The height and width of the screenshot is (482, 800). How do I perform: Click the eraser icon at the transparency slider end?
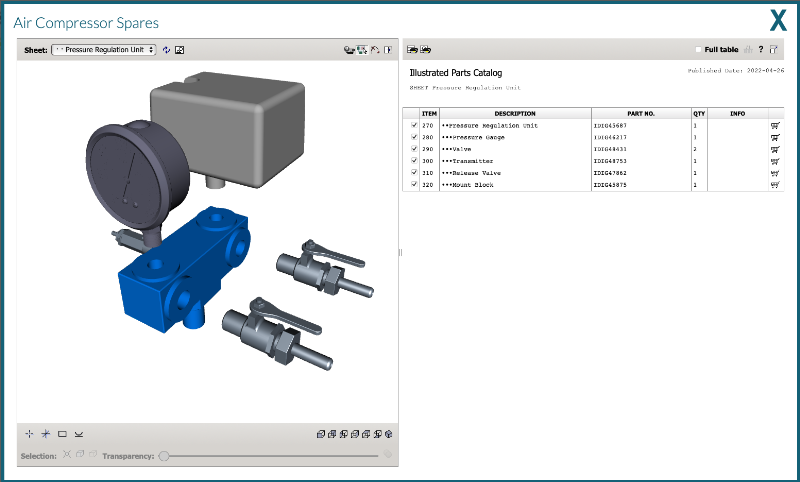point(388,454)
